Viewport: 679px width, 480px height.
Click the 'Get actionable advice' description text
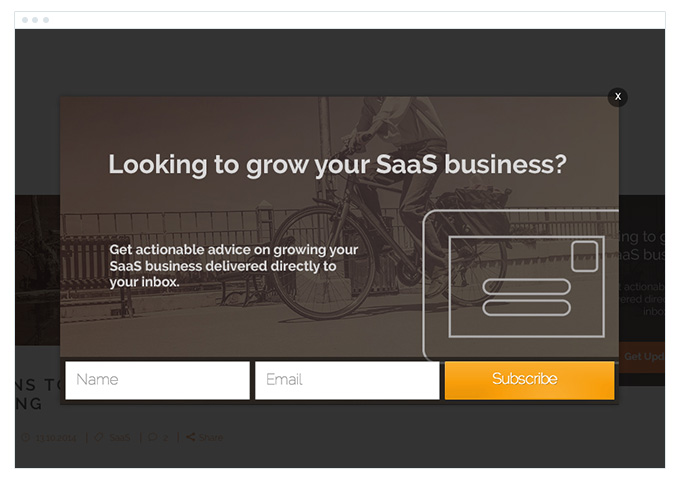(233, 265)
